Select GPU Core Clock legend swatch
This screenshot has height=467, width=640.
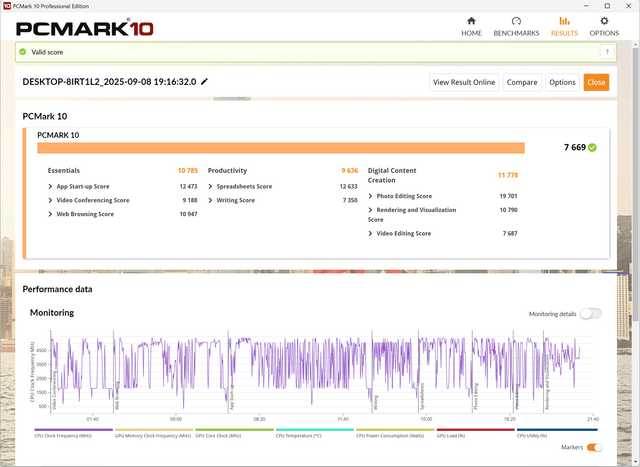(234, 429)
